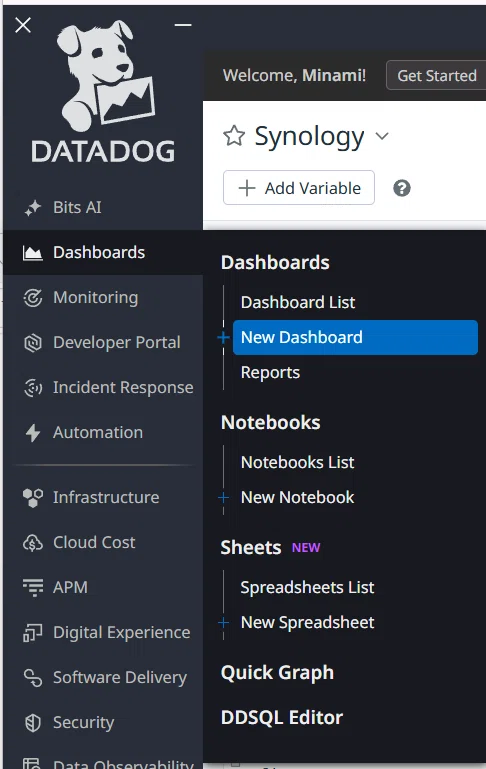Open Dashboard List from the submenu

(x=298, y=302)
